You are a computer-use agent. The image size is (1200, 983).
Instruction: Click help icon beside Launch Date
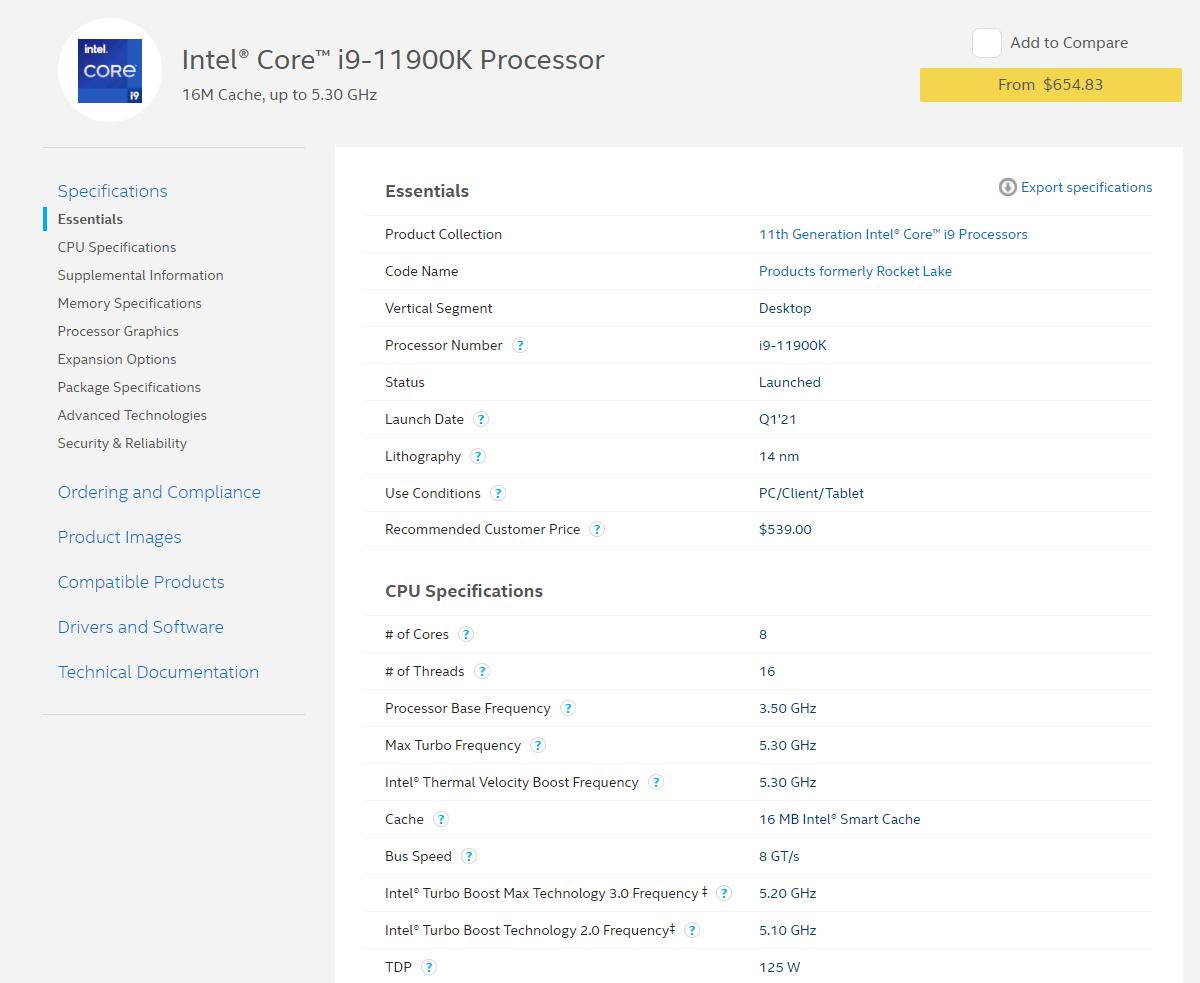tap(481, 419)
